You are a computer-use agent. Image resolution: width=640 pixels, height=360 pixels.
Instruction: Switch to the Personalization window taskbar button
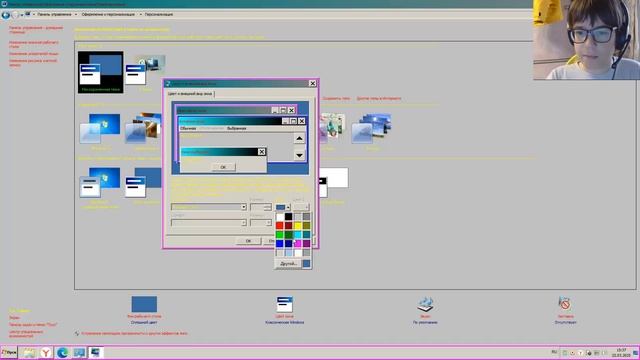tap(96, 352)
